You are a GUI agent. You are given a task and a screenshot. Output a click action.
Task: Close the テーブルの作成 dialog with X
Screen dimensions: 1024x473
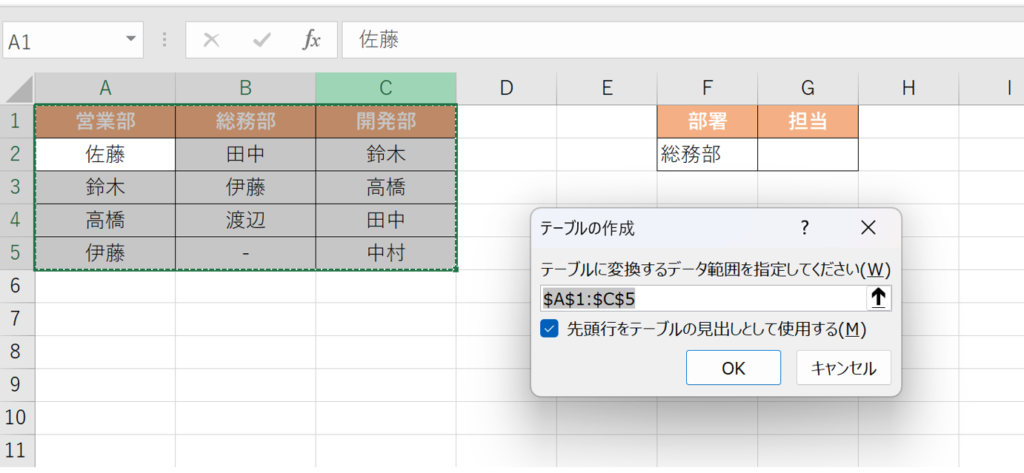click(867, 228)
